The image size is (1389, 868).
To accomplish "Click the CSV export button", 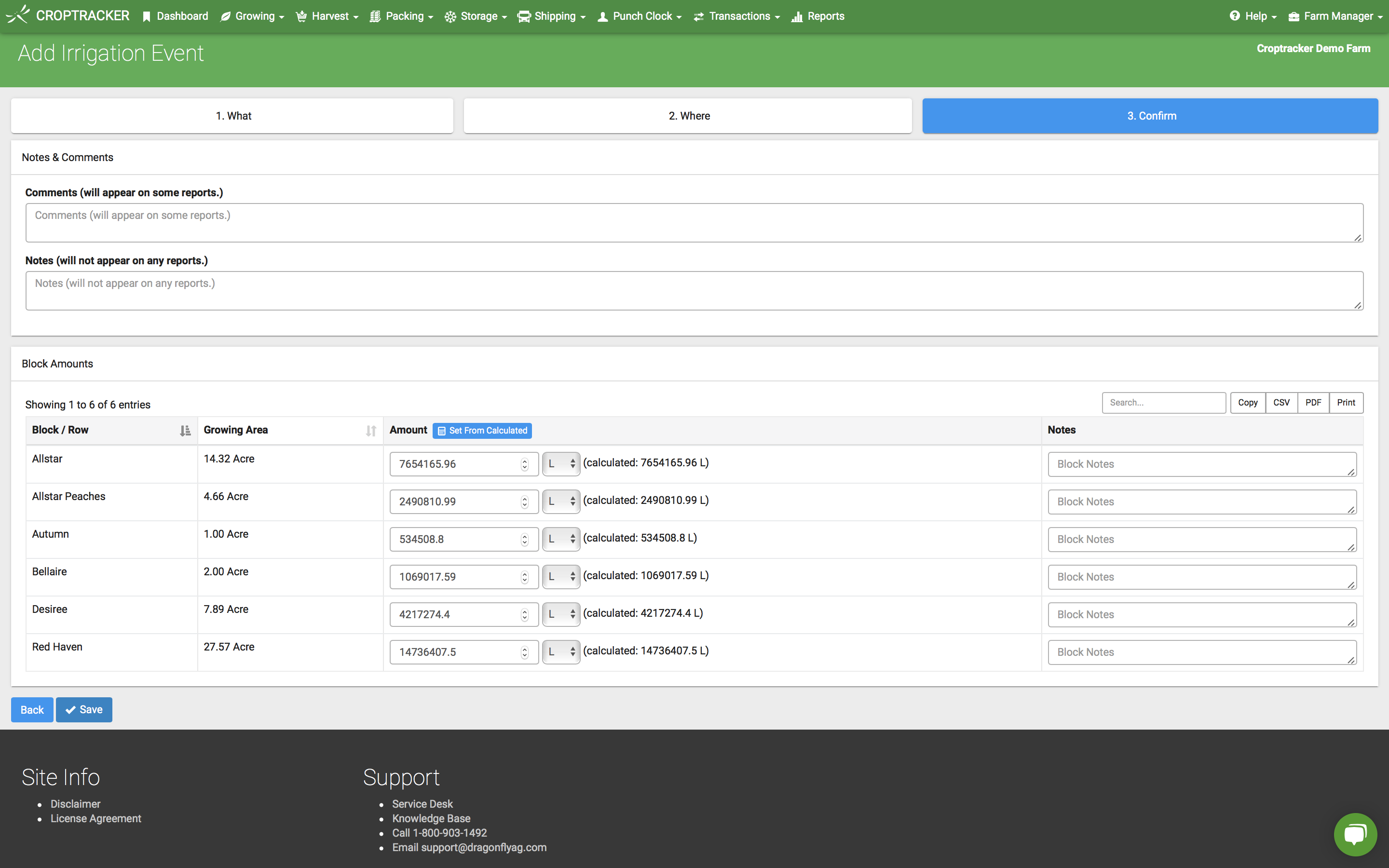I will pyautogui.click(x=1280, y=403).
